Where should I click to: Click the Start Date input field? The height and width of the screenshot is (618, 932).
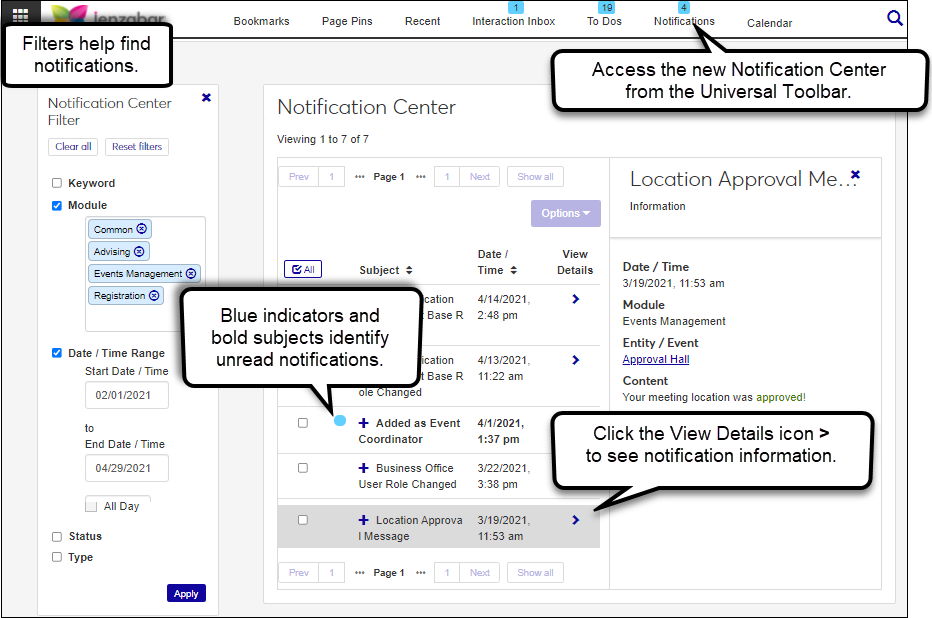(126, 395)
